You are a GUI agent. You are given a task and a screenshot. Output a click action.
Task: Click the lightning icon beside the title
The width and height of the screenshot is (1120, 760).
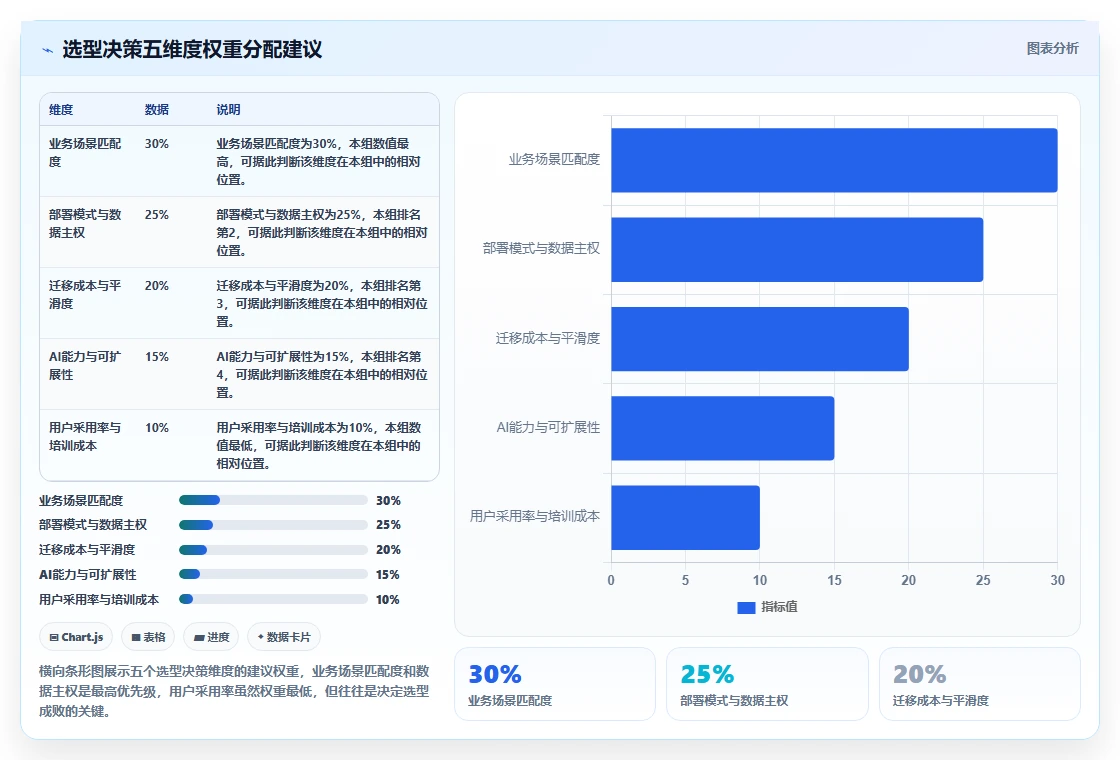(48, 50)
